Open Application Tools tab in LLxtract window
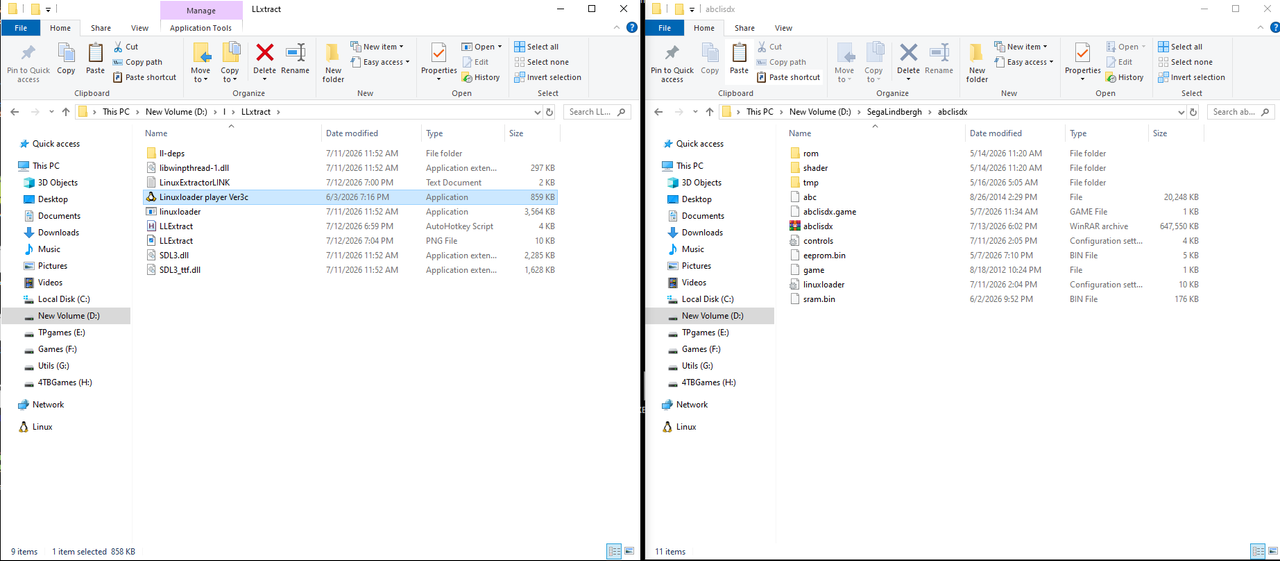Image resolution: width=1280 pixels, height=561 pixels. (x=201, y=28)
